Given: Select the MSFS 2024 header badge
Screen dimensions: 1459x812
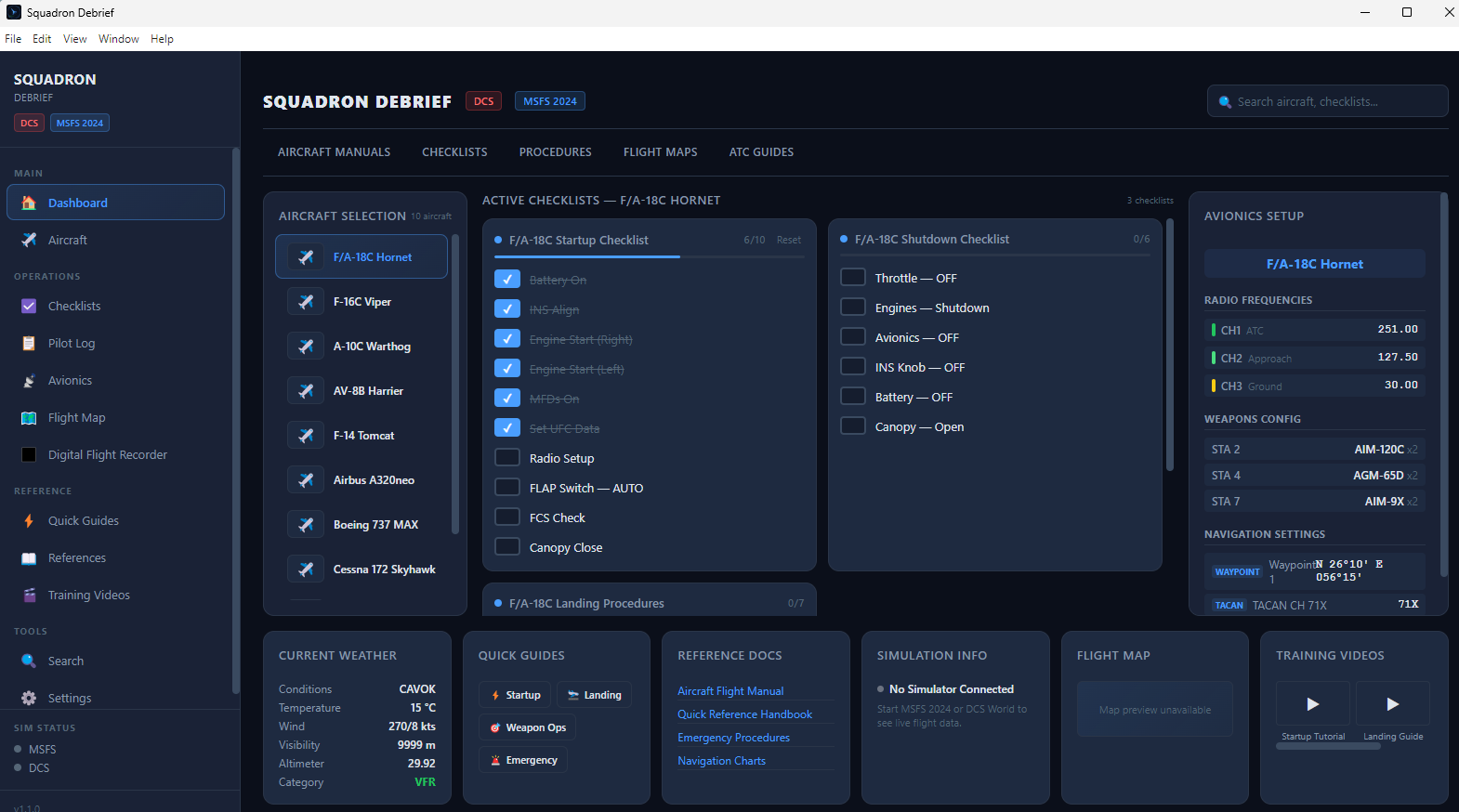Looking at the screenshot, I should tap(550, 101).
